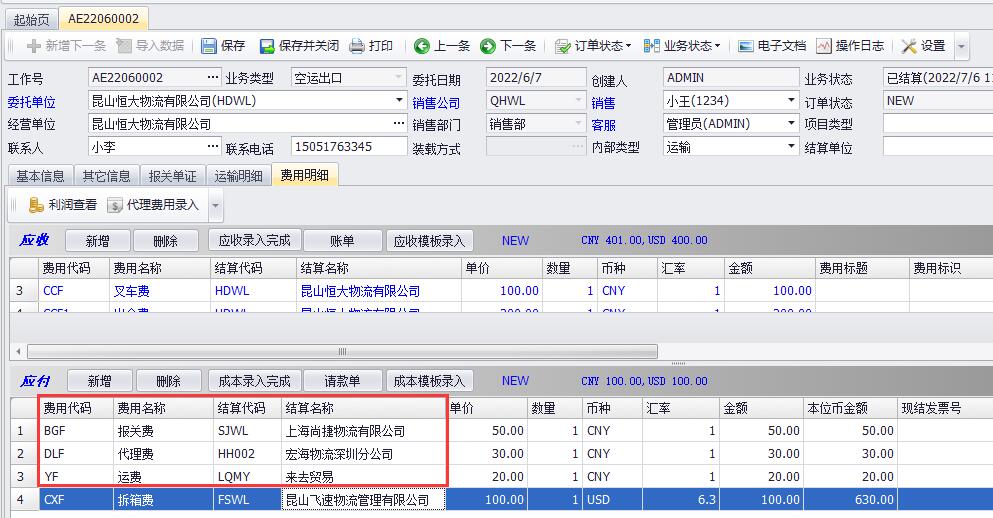Image resolution: width=993 pixels, height=518 pixels.
Task: Switch to the basic info (基本信息) tab
Action: coord(40,176)
